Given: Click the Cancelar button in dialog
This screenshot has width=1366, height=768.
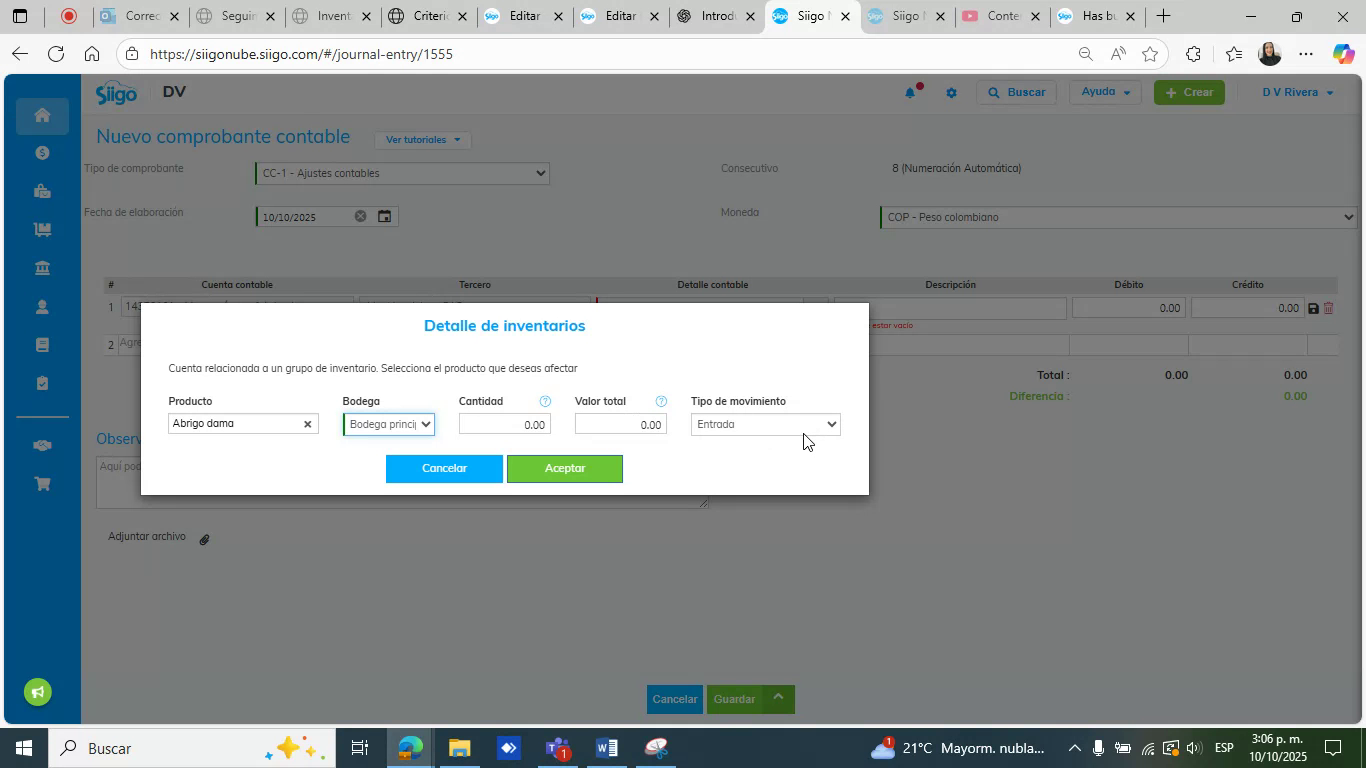Looking at the screenshot, I should pyautogui.click(x=444, y=469).
